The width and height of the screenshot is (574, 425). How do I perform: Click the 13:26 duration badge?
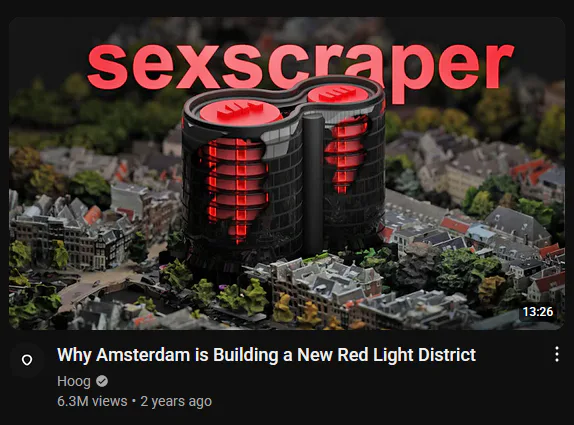pyautogui.click(x=537, y=312)
